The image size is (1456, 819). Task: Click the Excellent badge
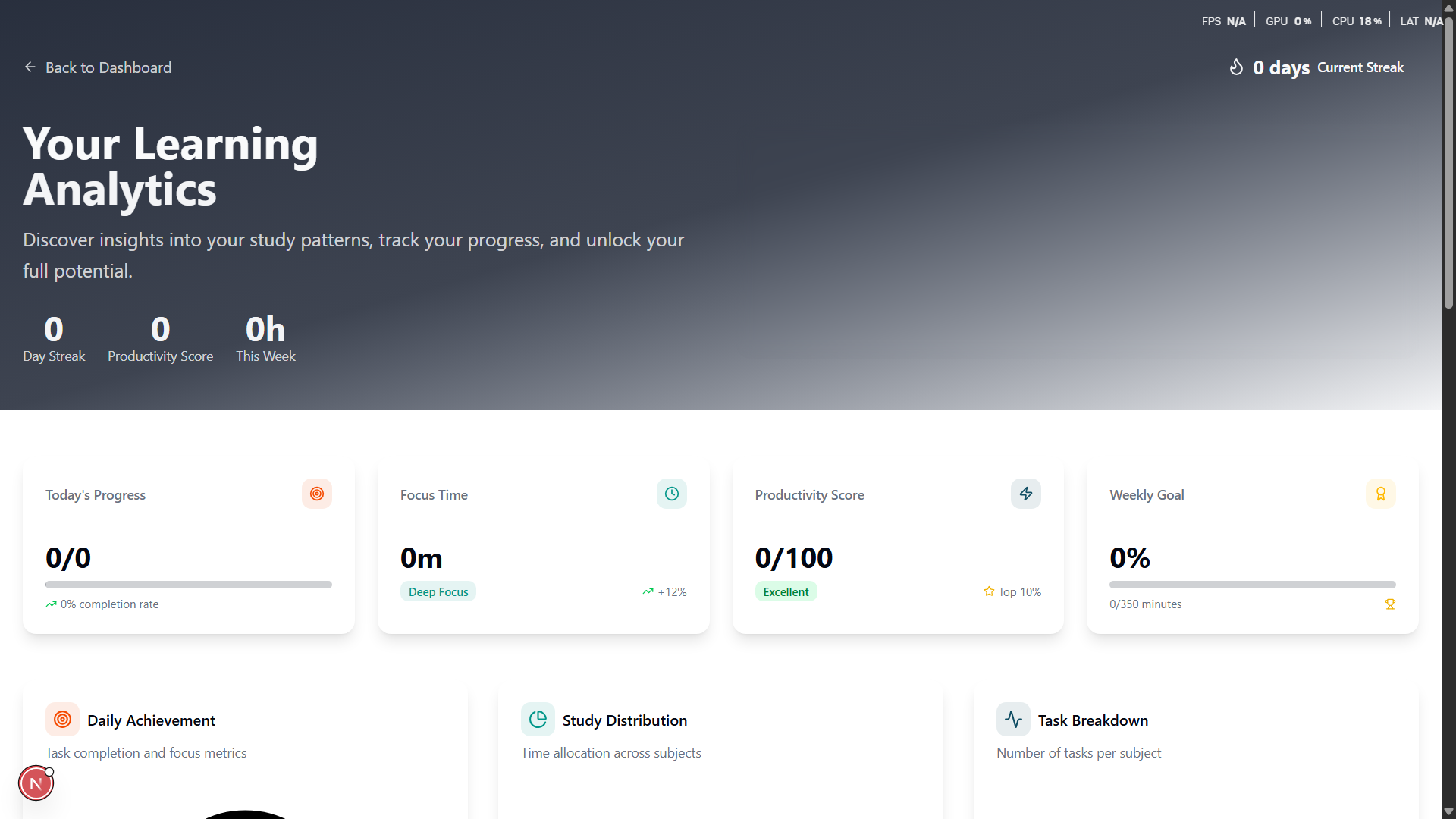[x=786, y=591]
